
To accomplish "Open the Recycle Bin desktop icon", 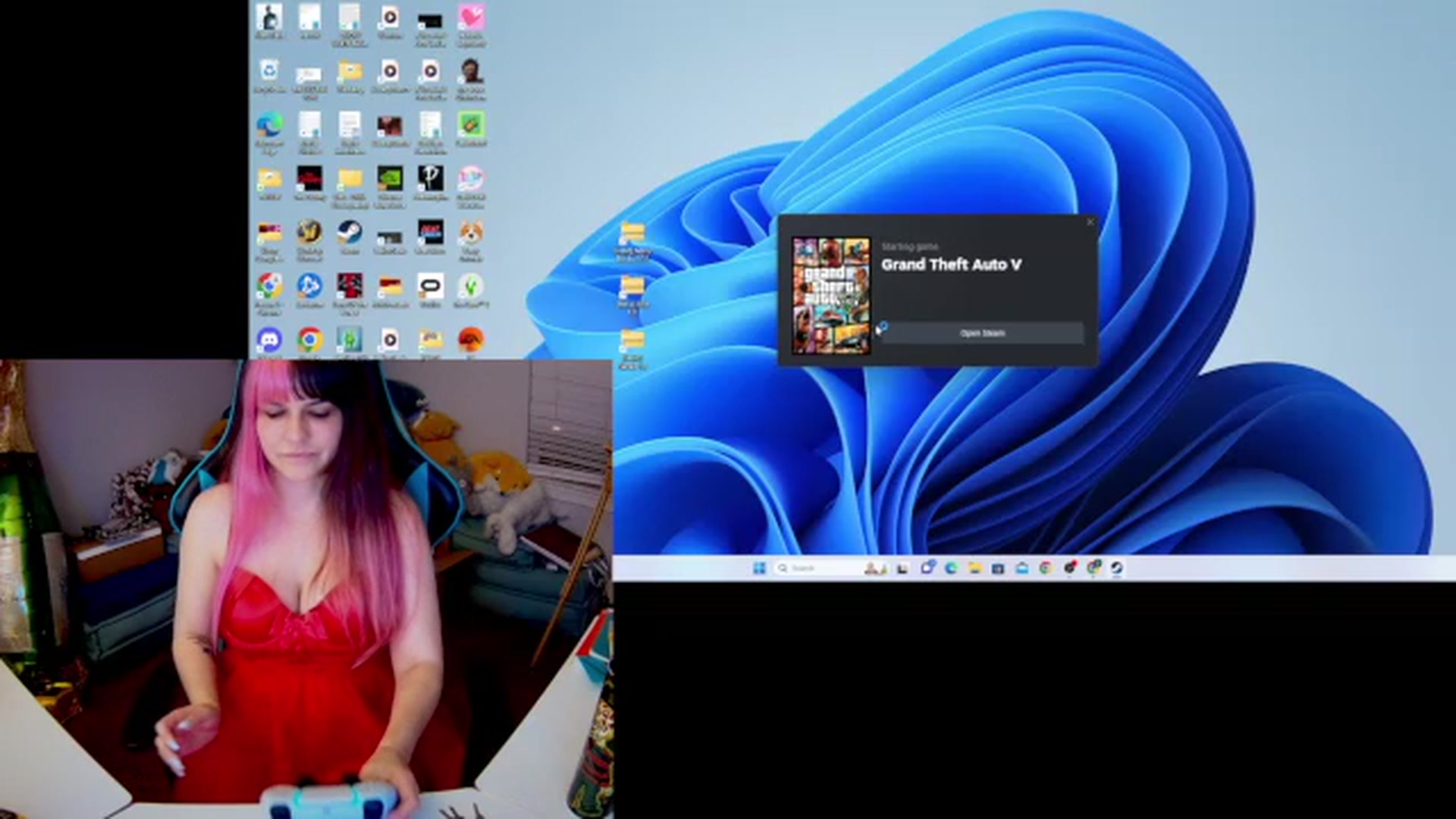I will point(269,71).
